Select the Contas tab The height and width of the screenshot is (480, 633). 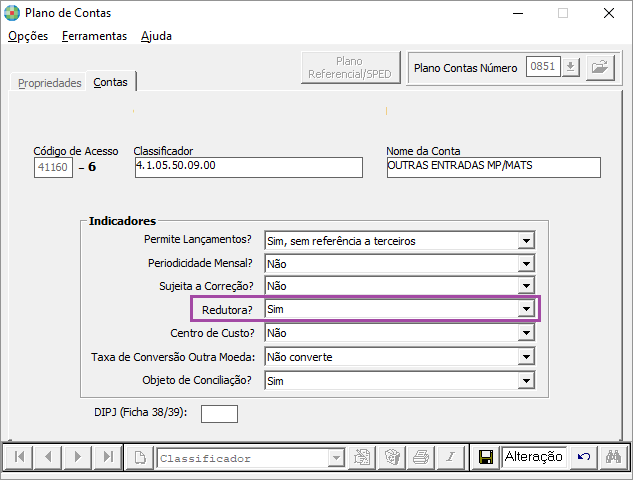point(110,82)
